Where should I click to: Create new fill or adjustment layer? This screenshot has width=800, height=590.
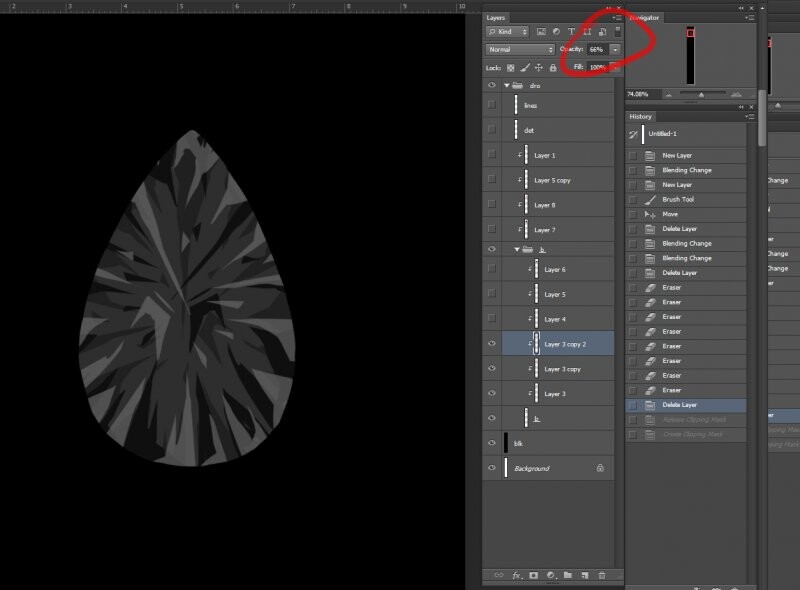(550, 576)
